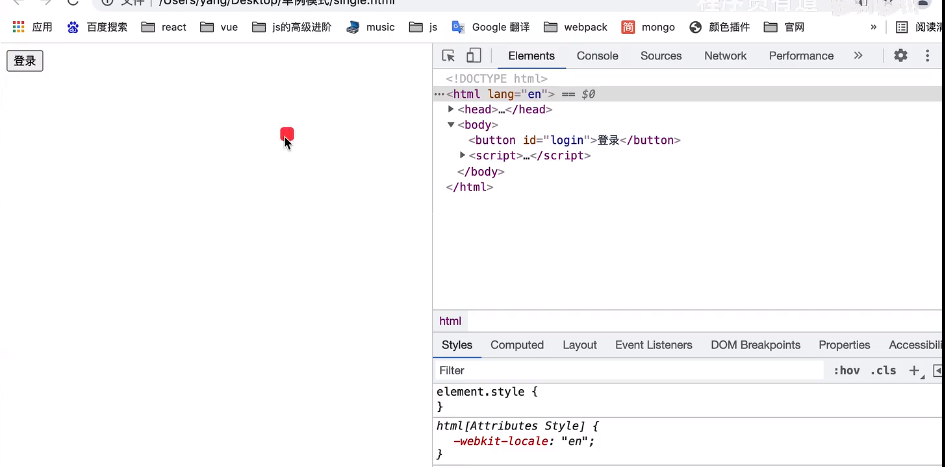This screenshot has height=467, width=945.
Task: Open the Performance tab
Action: (801, 55)
